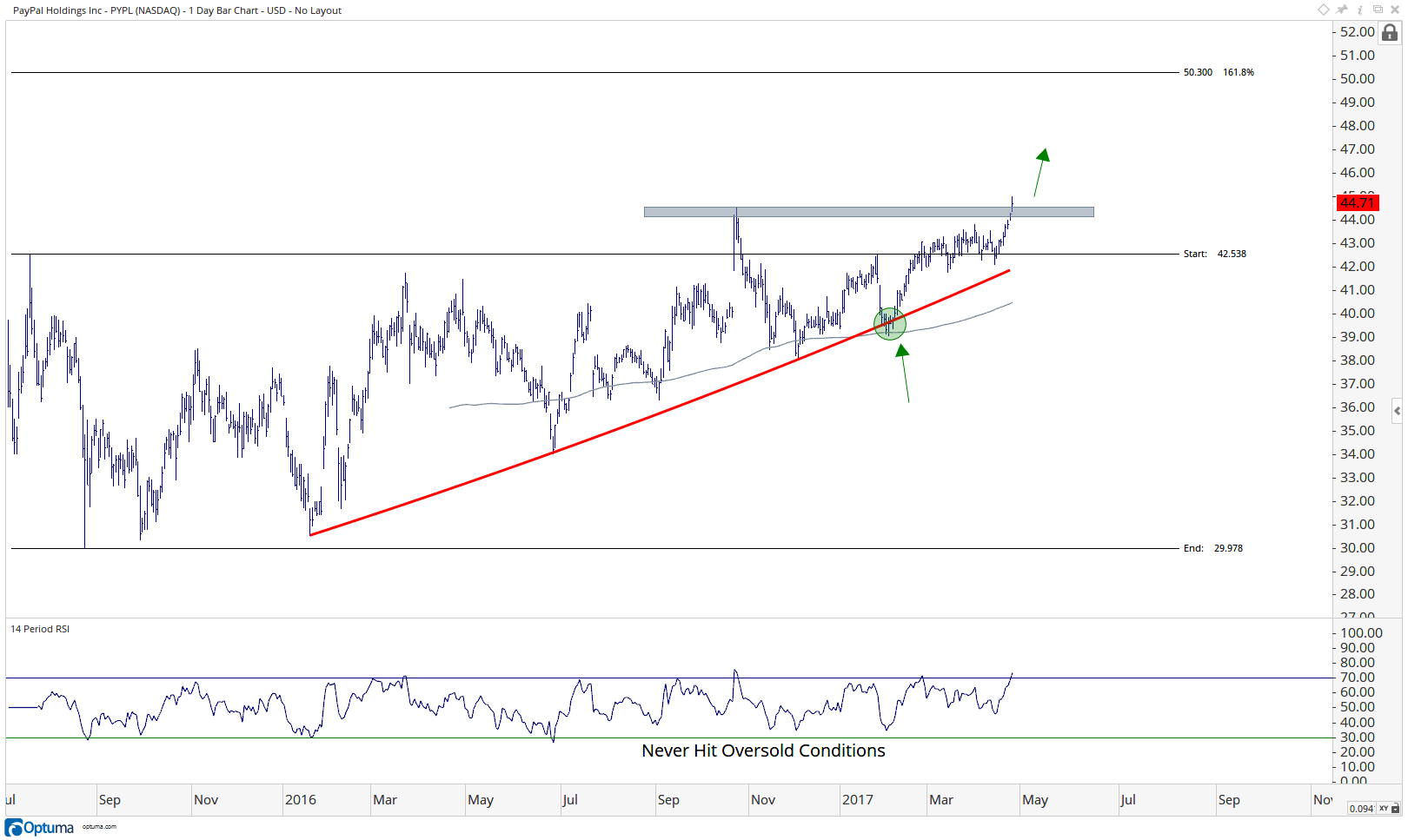The width and height of the screenshot is (1408, 840).
Task: Select the 'Never Hit Oversold Conditions' text annotation
Action: click(x=763, y=751)
